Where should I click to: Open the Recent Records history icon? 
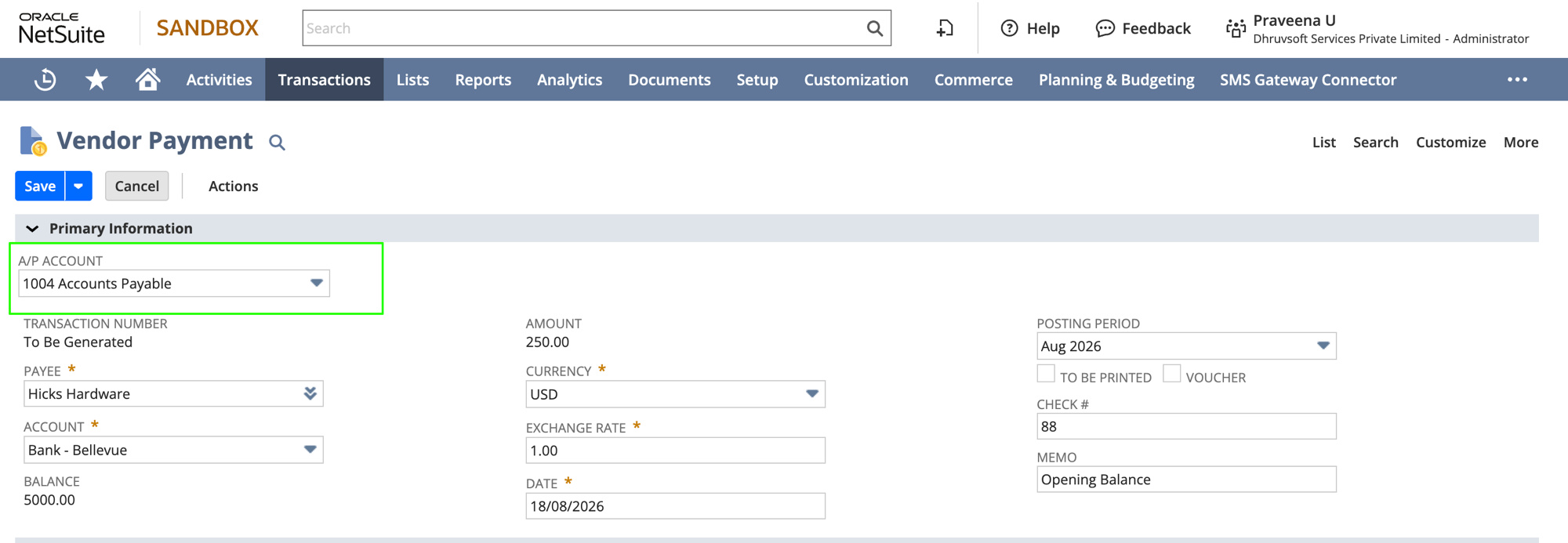coord(45,79)
